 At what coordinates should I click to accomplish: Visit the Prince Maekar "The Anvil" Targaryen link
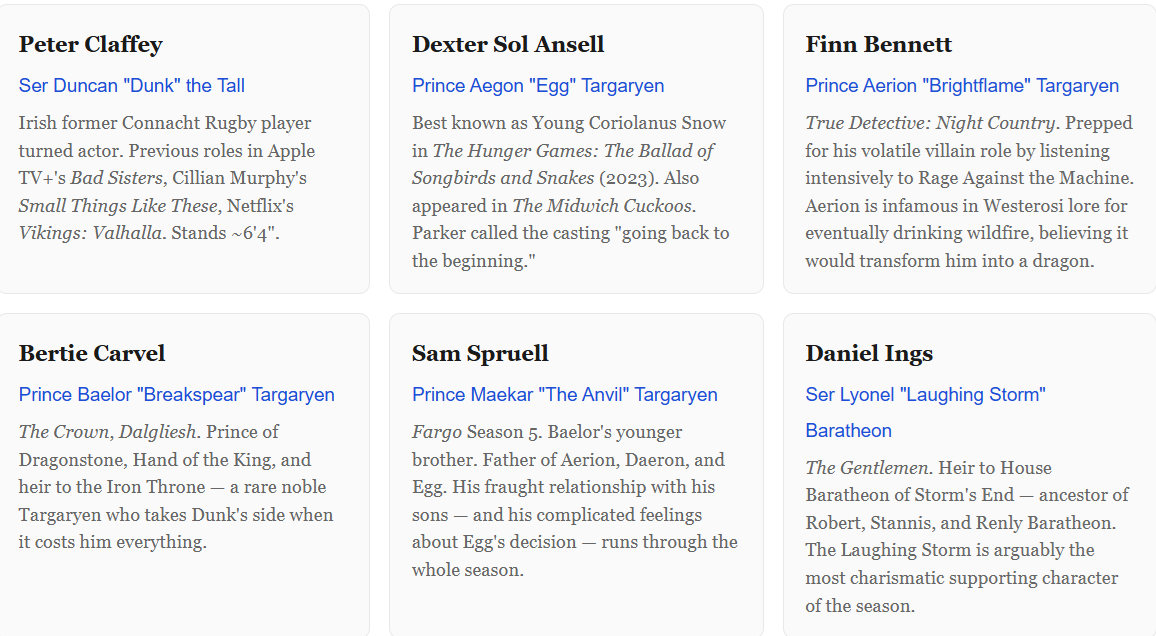564,395
